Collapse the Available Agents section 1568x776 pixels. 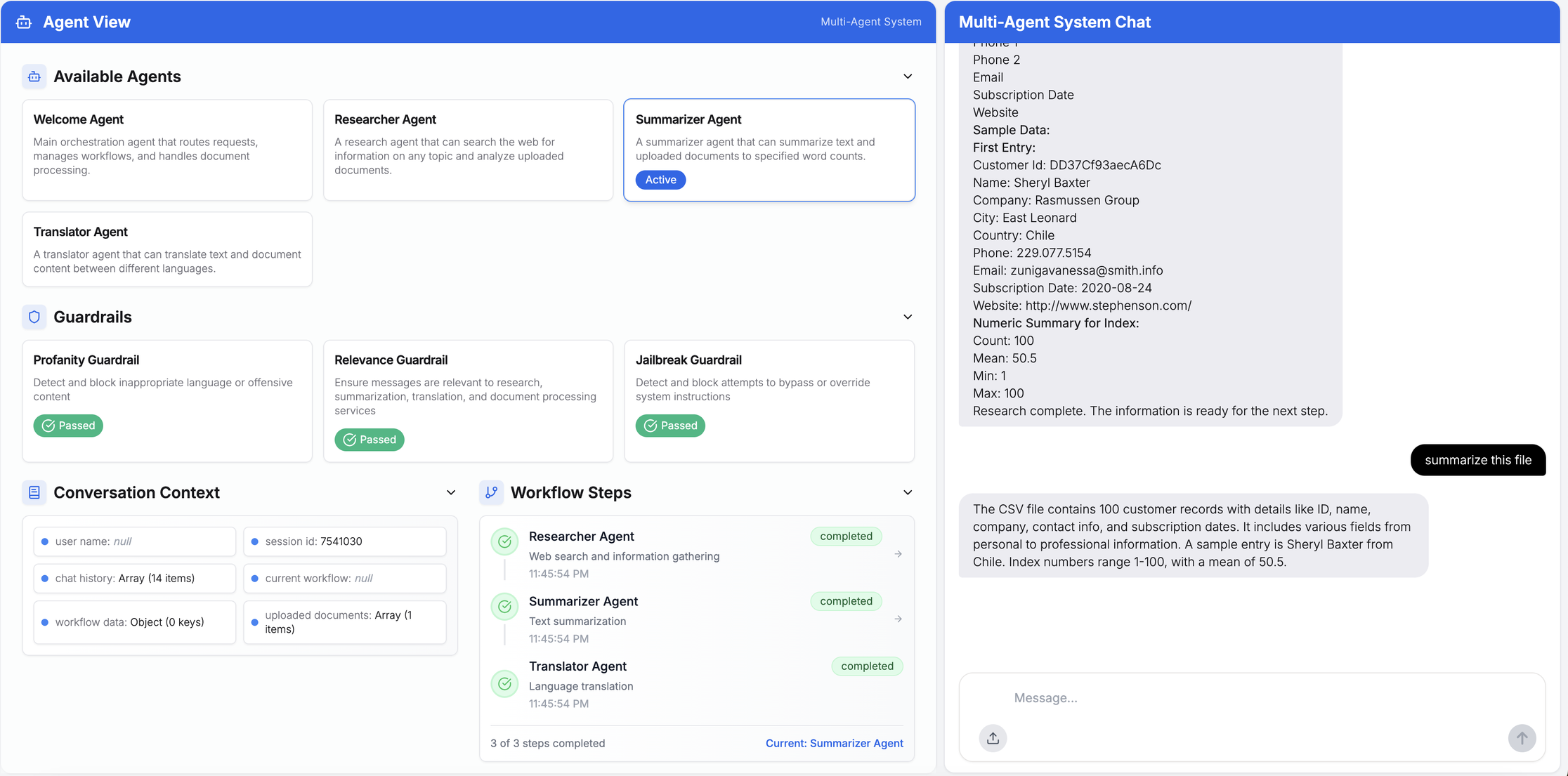[907, 76]
